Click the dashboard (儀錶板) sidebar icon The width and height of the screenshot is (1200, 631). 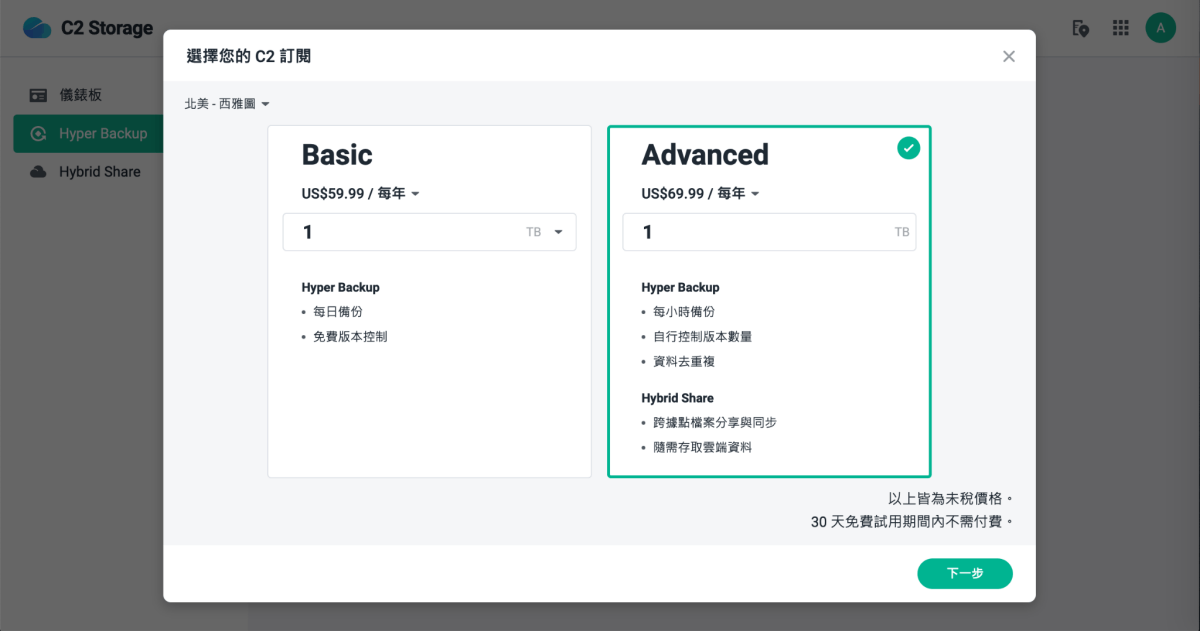point(38,95)
